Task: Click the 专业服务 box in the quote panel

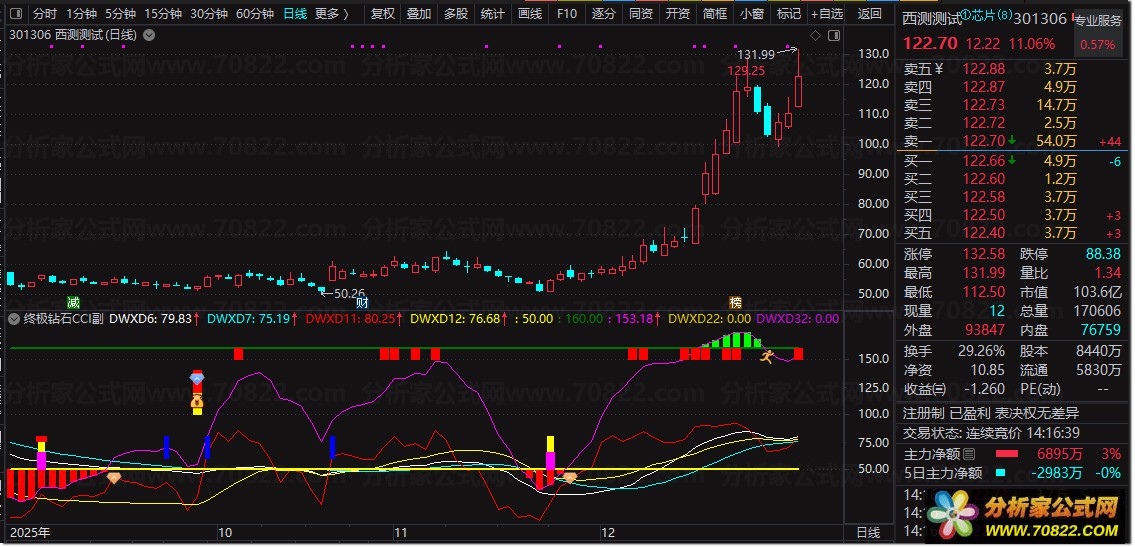Action: tap(1097, 20)
